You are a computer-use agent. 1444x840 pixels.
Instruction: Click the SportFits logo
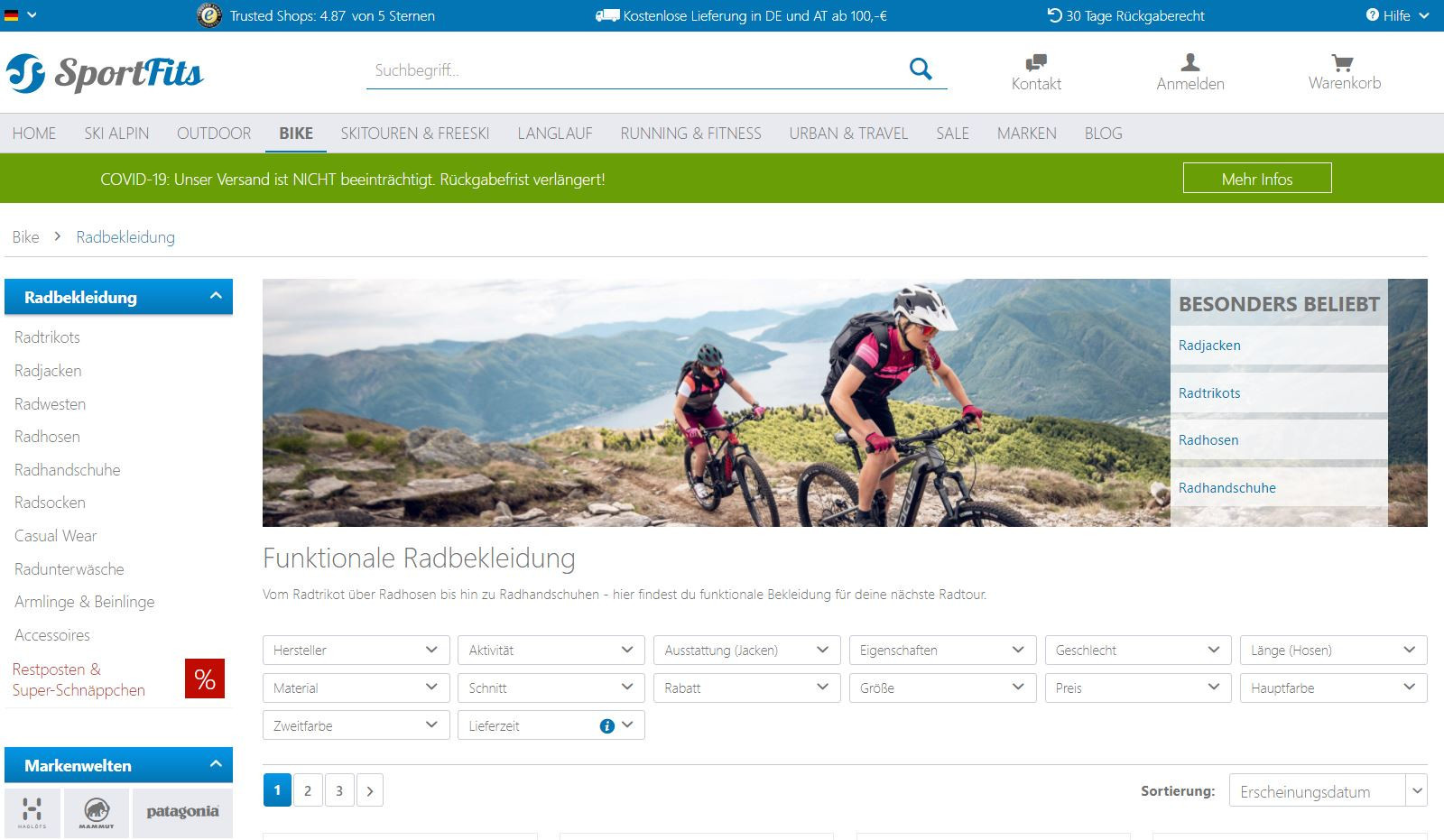click(105, 73)
